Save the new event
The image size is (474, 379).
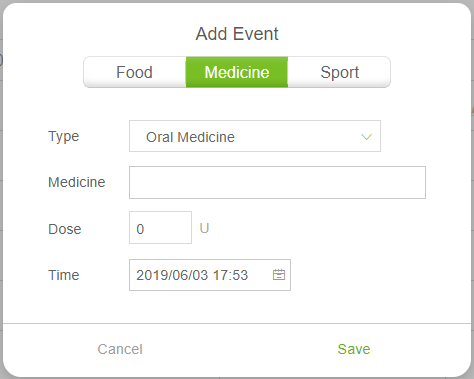point(354,349)
